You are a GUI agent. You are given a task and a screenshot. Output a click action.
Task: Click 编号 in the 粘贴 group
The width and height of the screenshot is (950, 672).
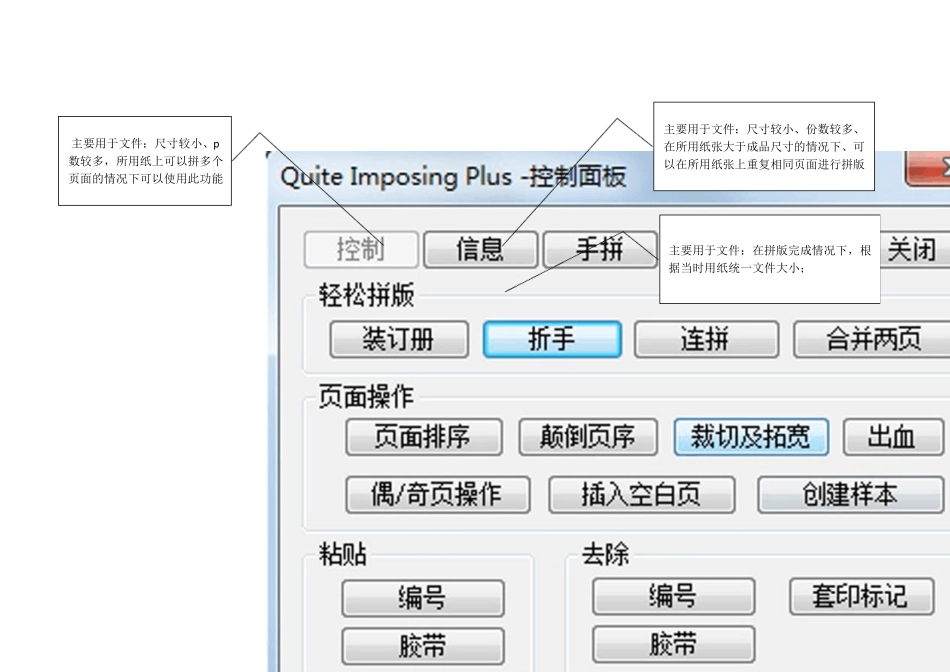[423, 599]
